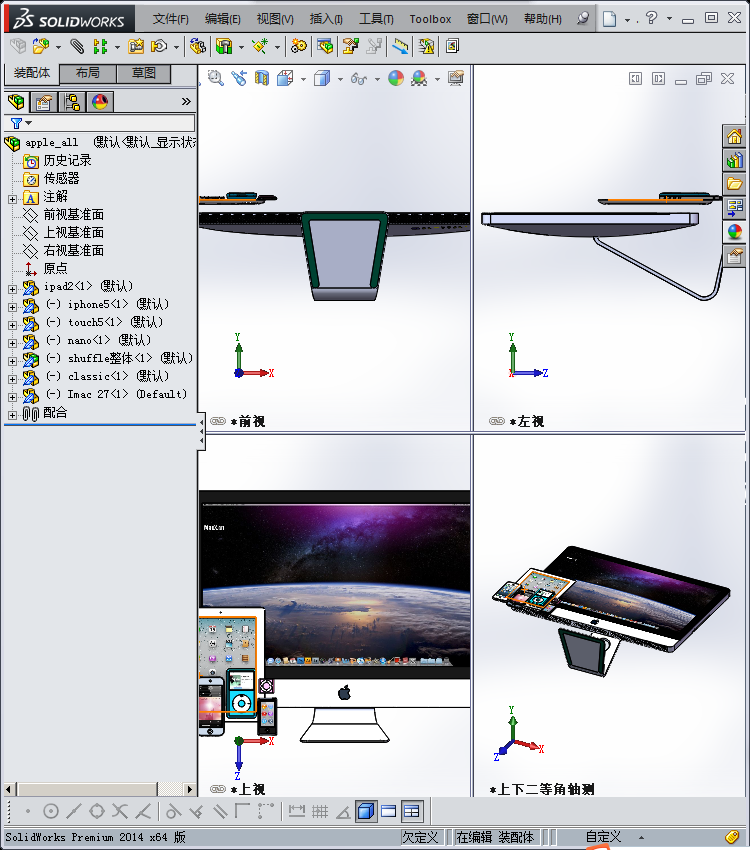
Task: Toggle the parallel snap icon
Action: point(220,812)
